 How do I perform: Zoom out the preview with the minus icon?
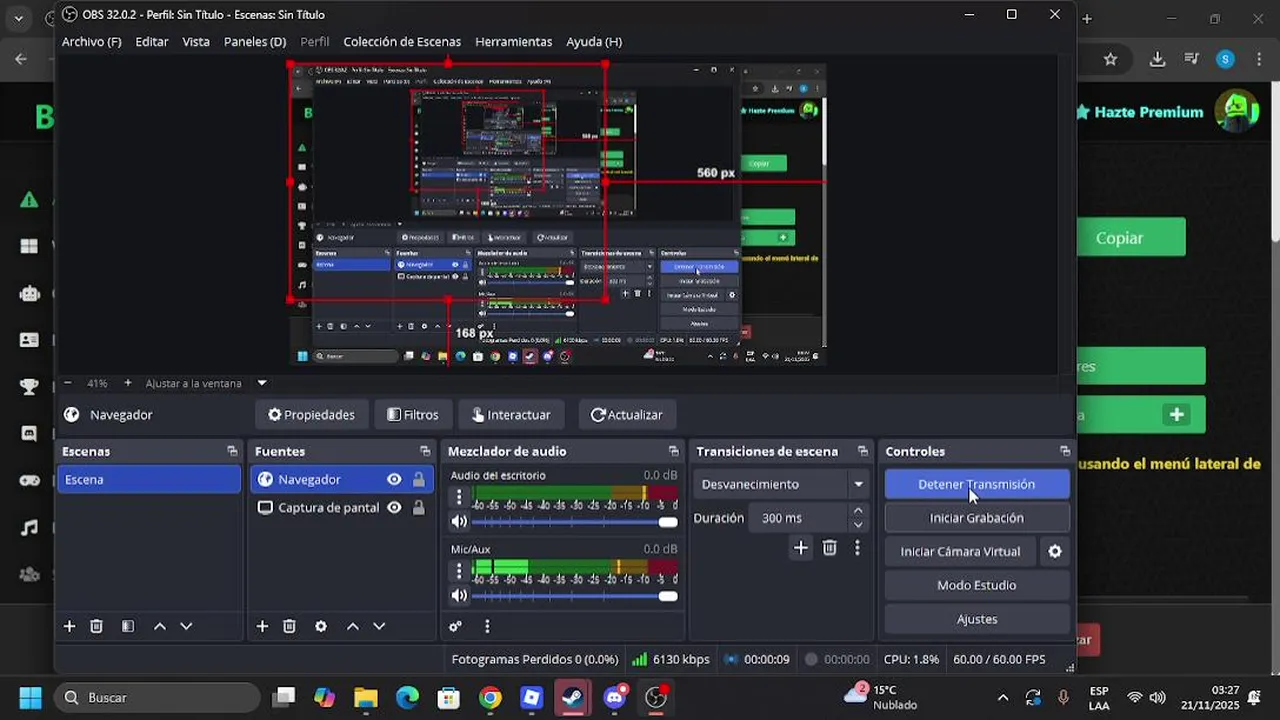click(68, 383)
